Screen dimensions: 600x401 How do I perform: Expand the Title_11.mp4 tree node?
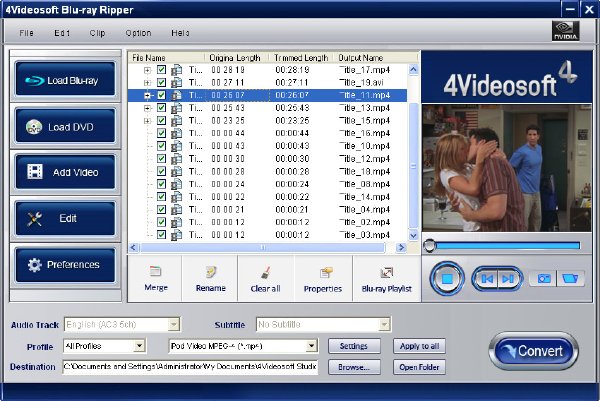(x=147, y=95)
